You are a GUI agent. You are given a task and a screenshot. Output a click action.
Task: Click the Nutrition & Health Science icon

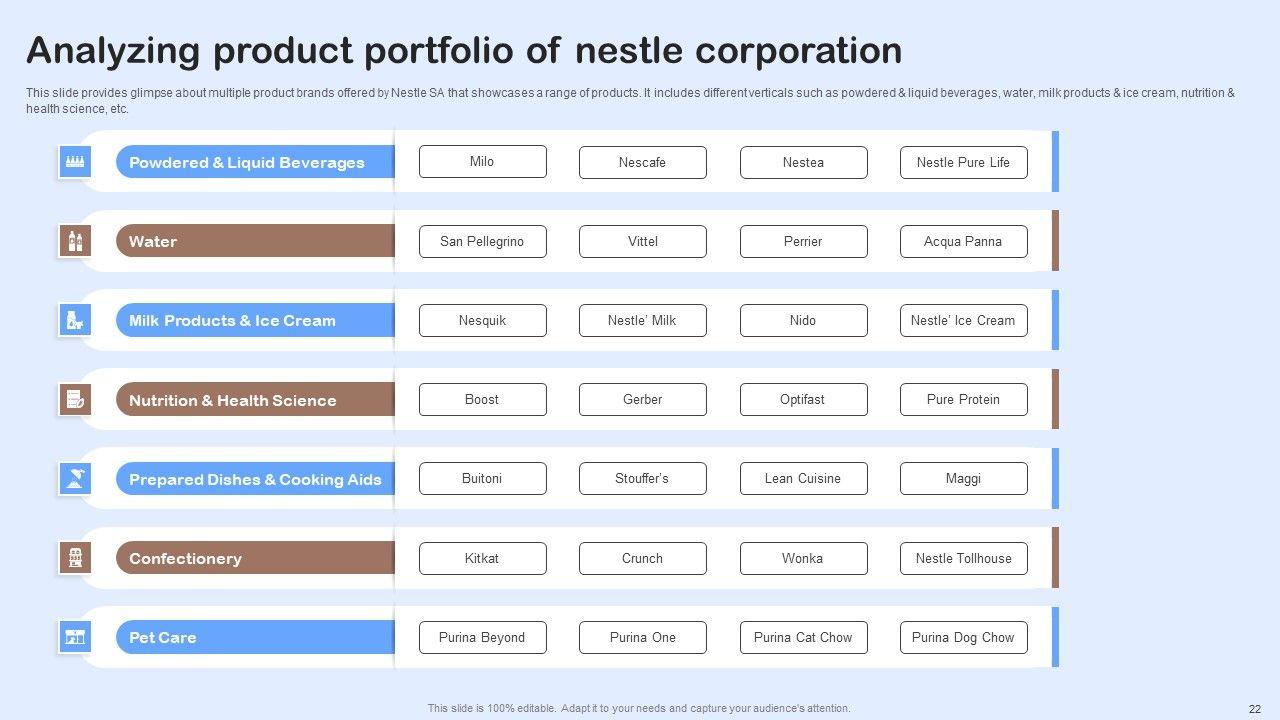pos(75,400)
